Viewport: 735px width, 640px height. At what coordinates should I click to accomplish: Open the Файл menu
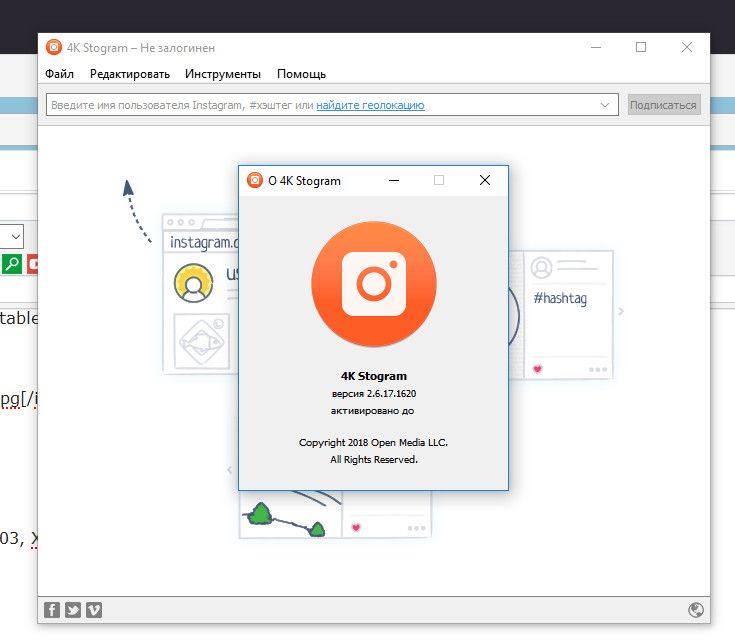(59, 74)
